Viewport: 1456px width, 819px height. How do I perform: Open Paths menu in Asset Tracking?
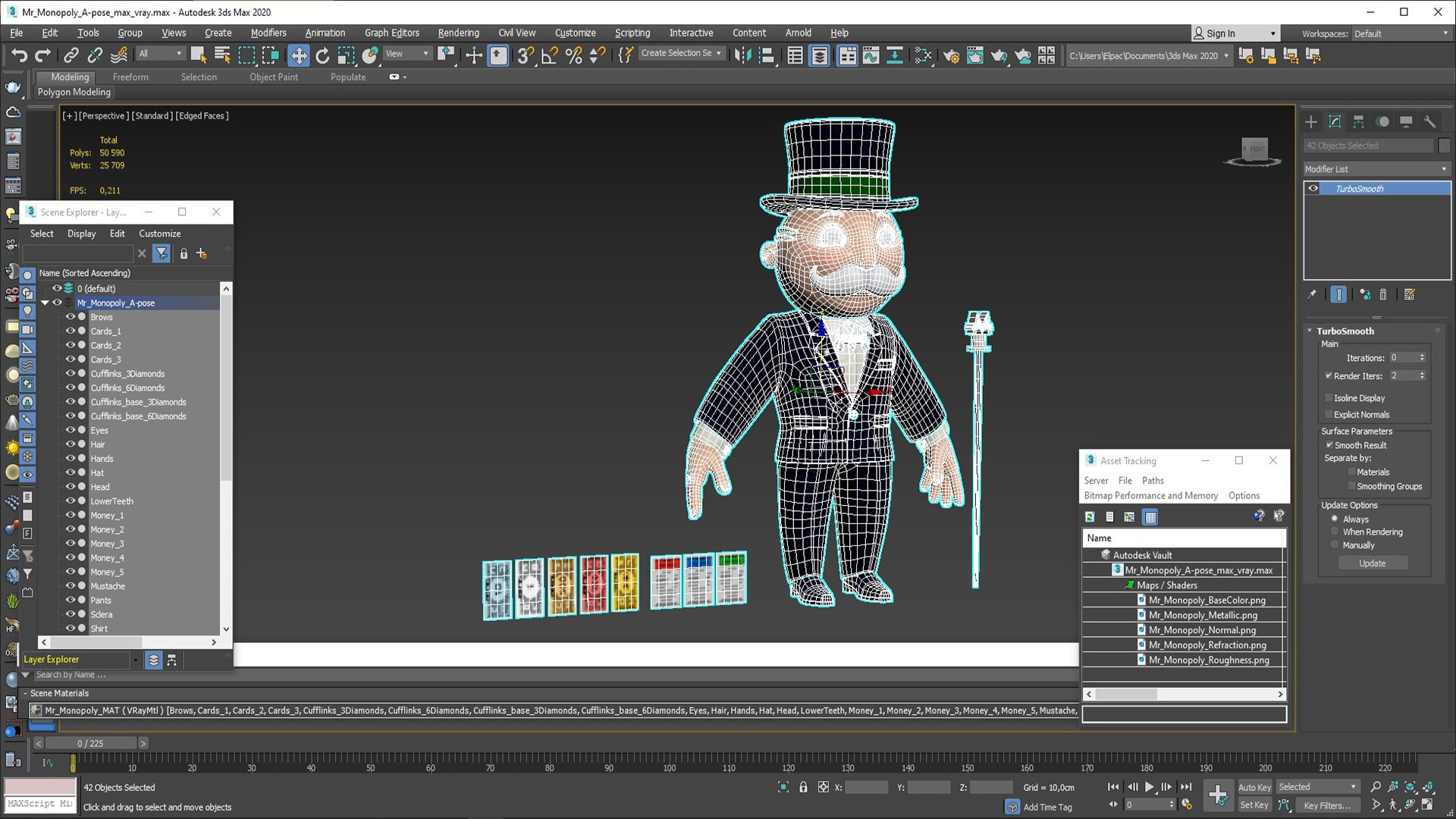point(1153,480)
